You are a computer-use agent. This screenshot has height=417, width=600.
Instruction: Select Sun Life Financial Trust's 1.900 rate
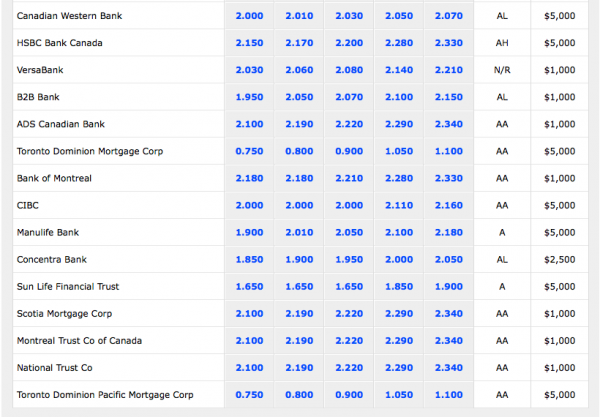point(449,286)
